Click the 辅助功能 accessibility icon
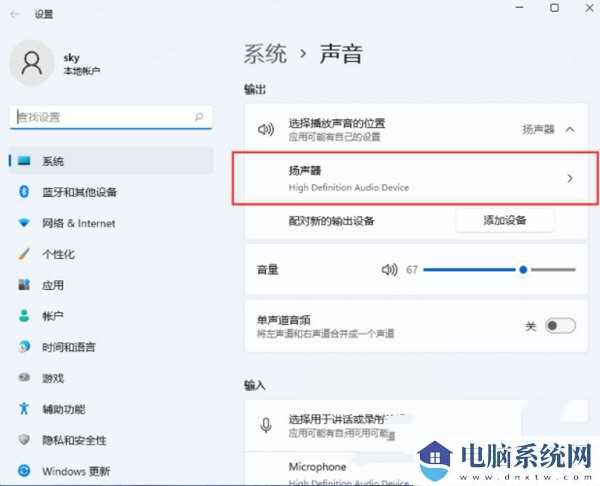 pyautogui.click(x=24, y=409)
